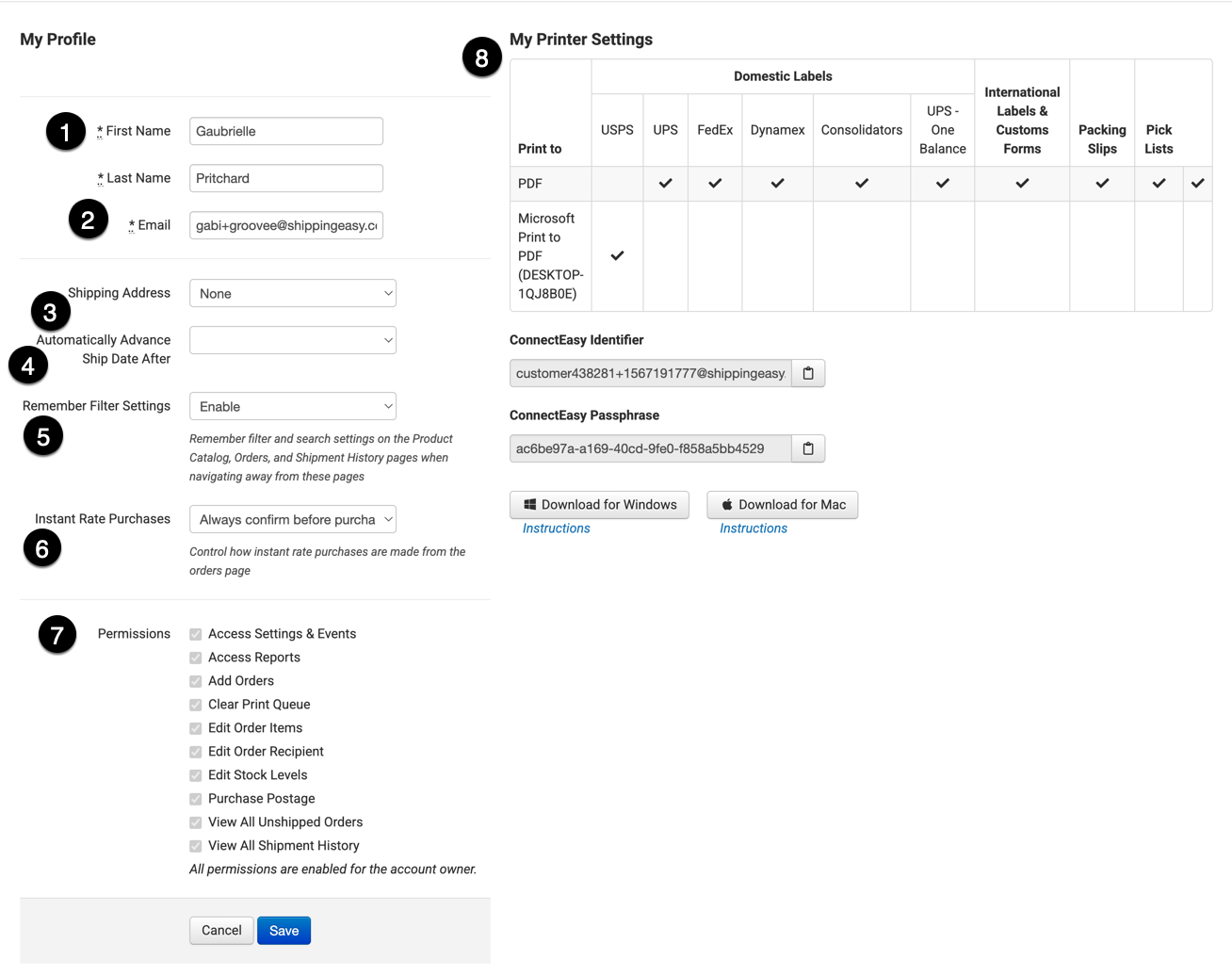Click the PDF row label in printer table
The width and height of the screenshot is (1232, 976).
pos(530,184)
